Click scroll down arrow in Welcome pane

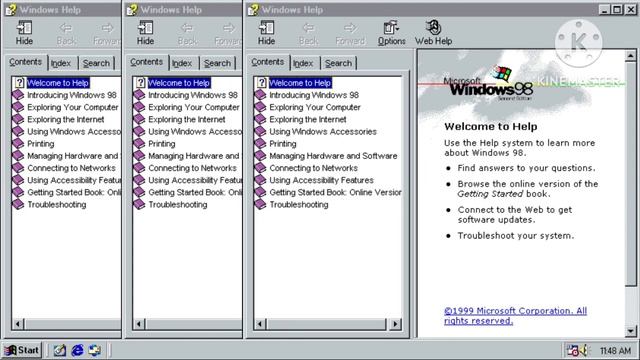[x=631, y=331]
